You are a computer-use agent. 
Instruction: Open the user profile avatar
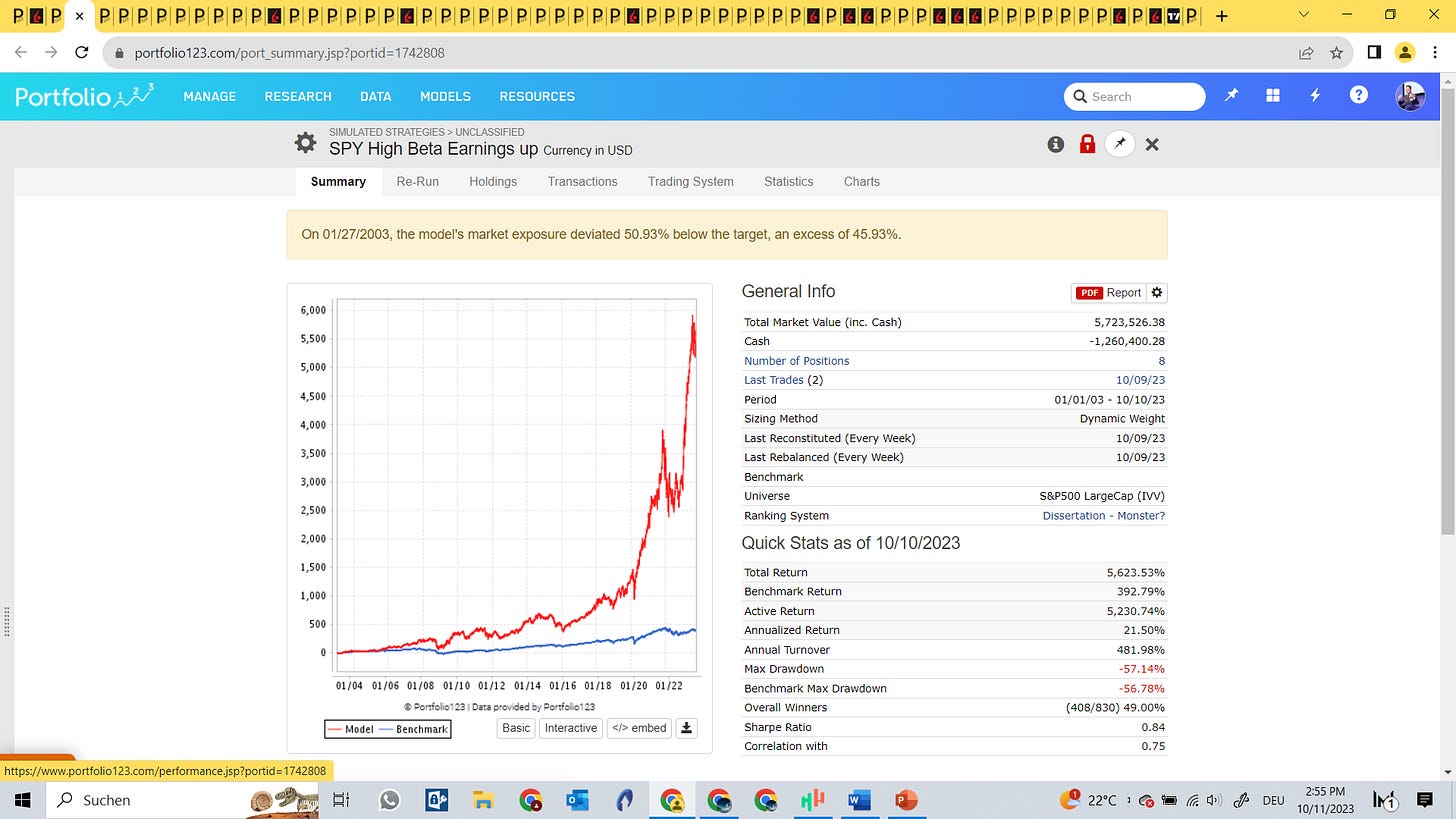[x=1410, y=96]
